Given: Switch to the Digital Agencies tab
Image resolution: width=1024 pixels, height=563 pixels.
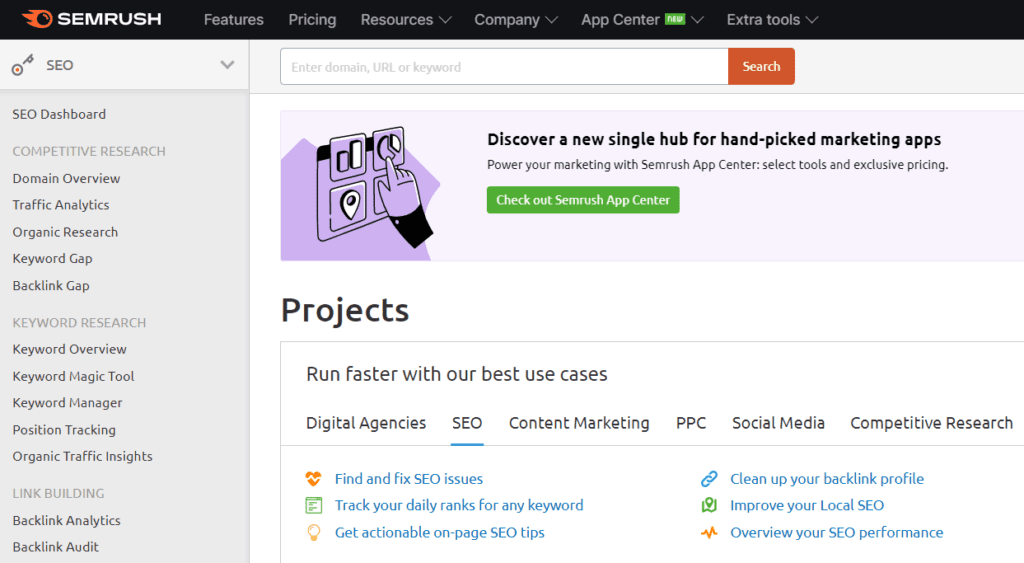Looking at the screenshot, I should point(366,423).
